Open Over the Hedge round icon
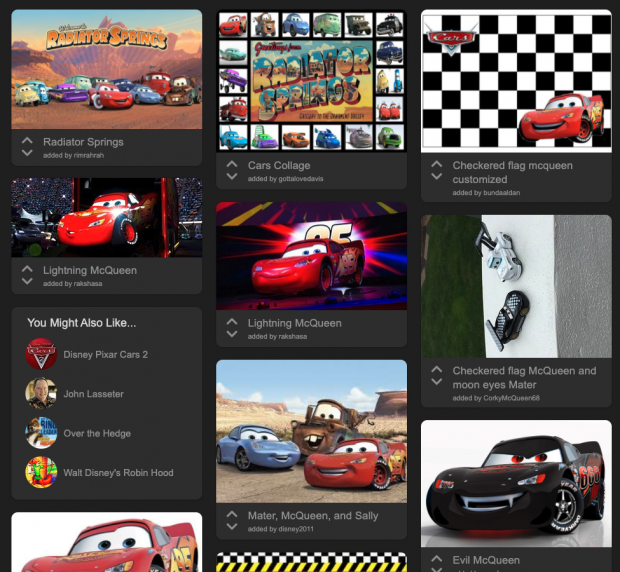620x572 pixels. (41, 433)
